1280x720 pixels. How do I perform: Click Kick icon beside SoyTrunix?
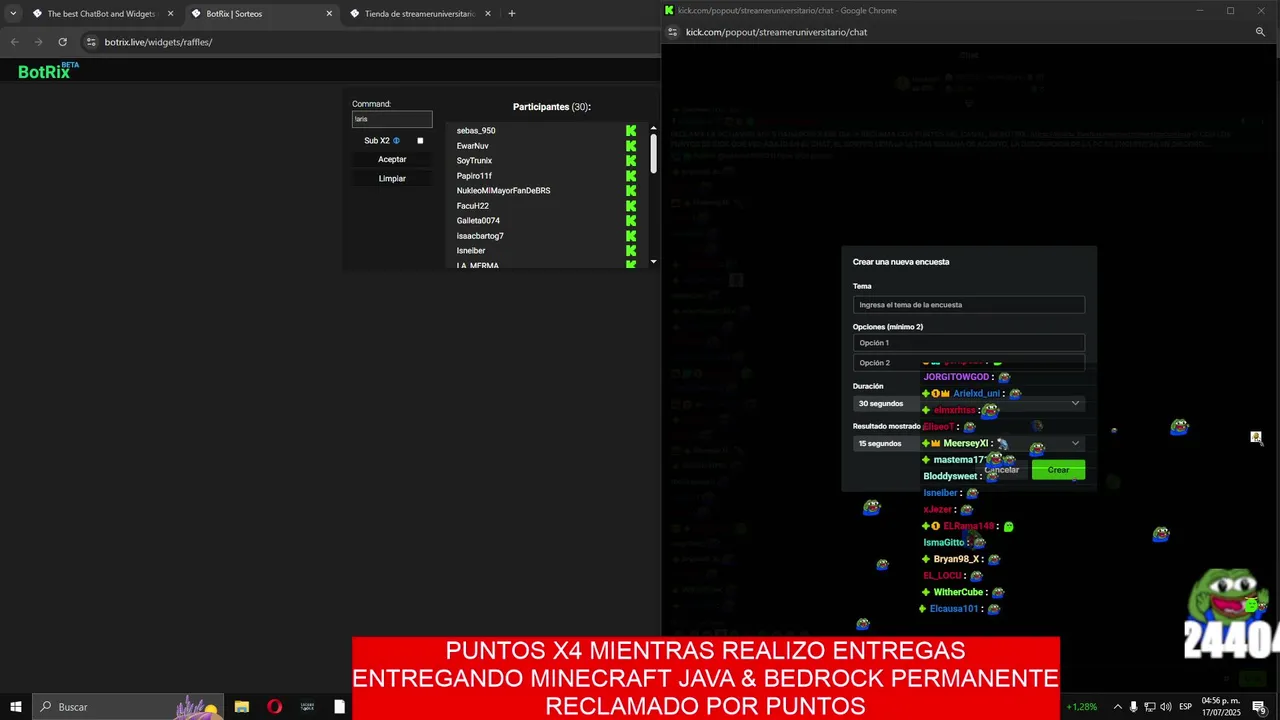point(631,161)
